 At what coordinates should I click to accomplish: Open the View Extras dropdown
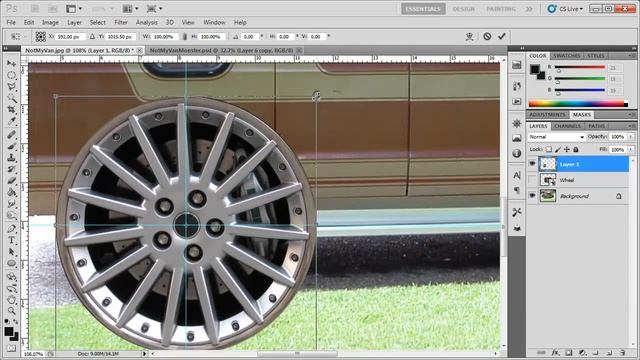74,9
